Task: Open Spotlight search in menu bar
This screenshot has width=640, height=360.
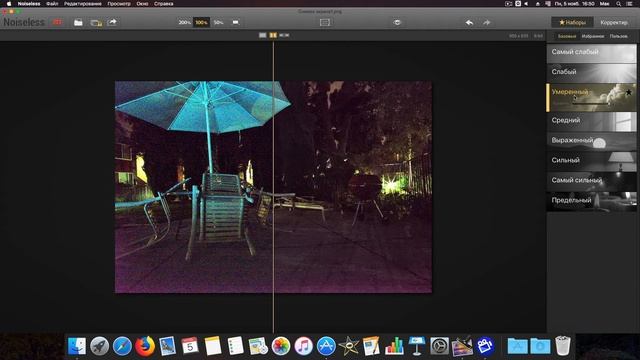Action: click(619, 4)
